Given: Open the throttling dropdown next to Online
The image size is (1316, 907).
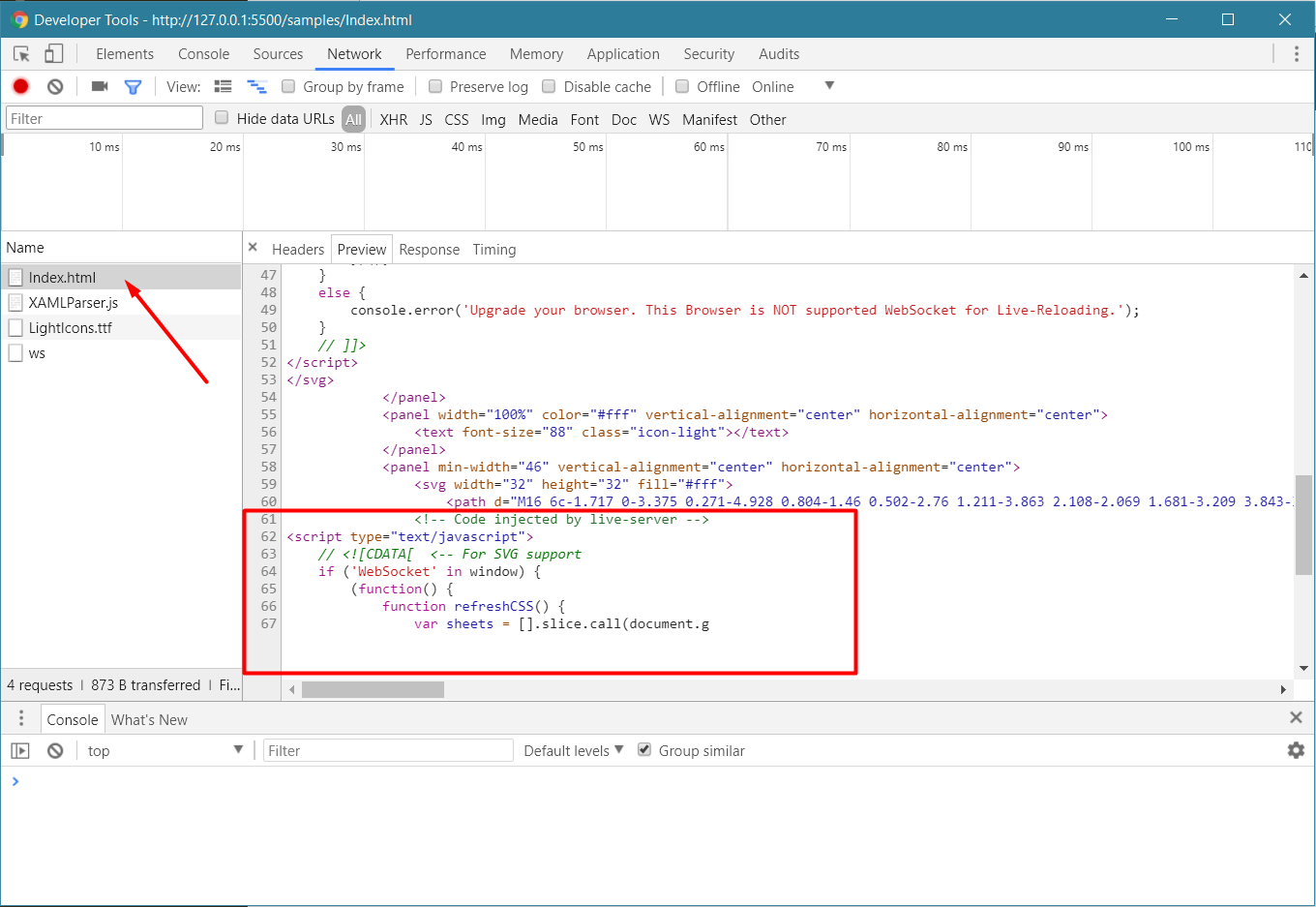Looking at the screenshot, I should click(x=828, y=86).
